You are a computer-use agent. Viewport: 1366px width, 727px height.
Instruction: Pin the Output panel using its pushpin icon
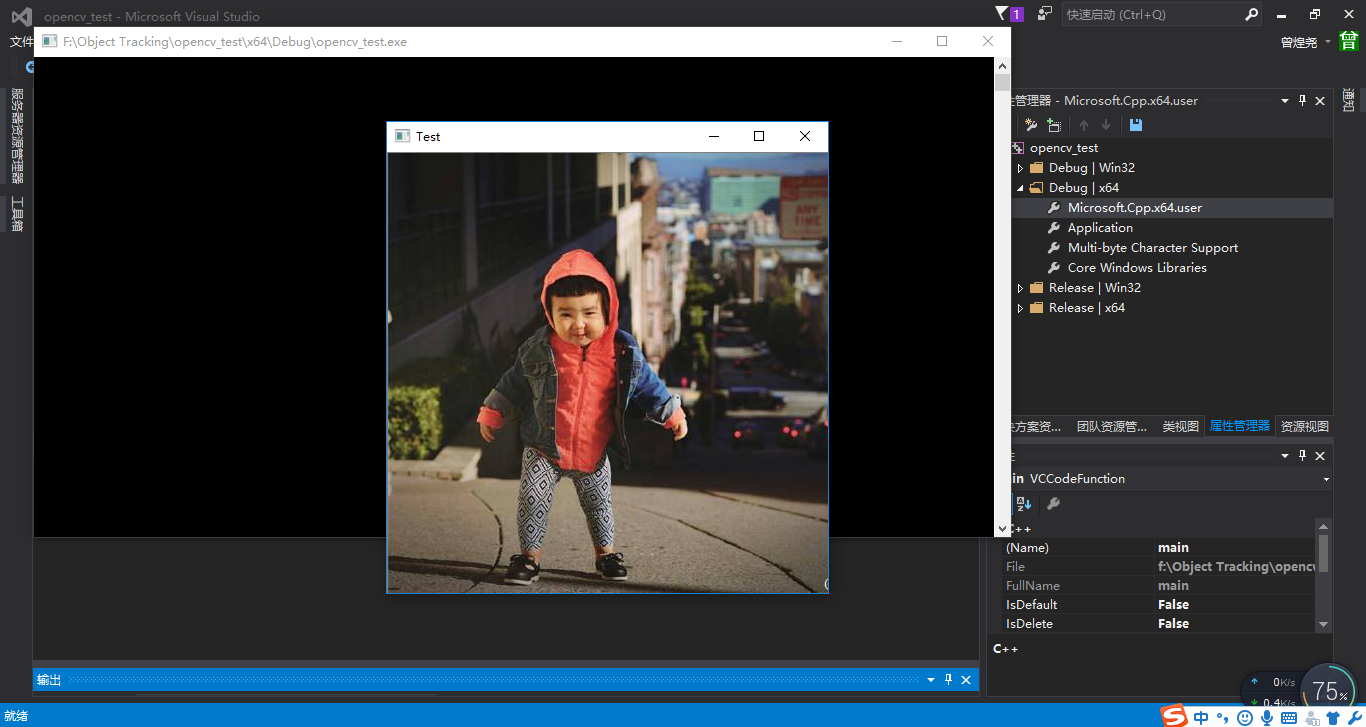(x=948, y=680)
